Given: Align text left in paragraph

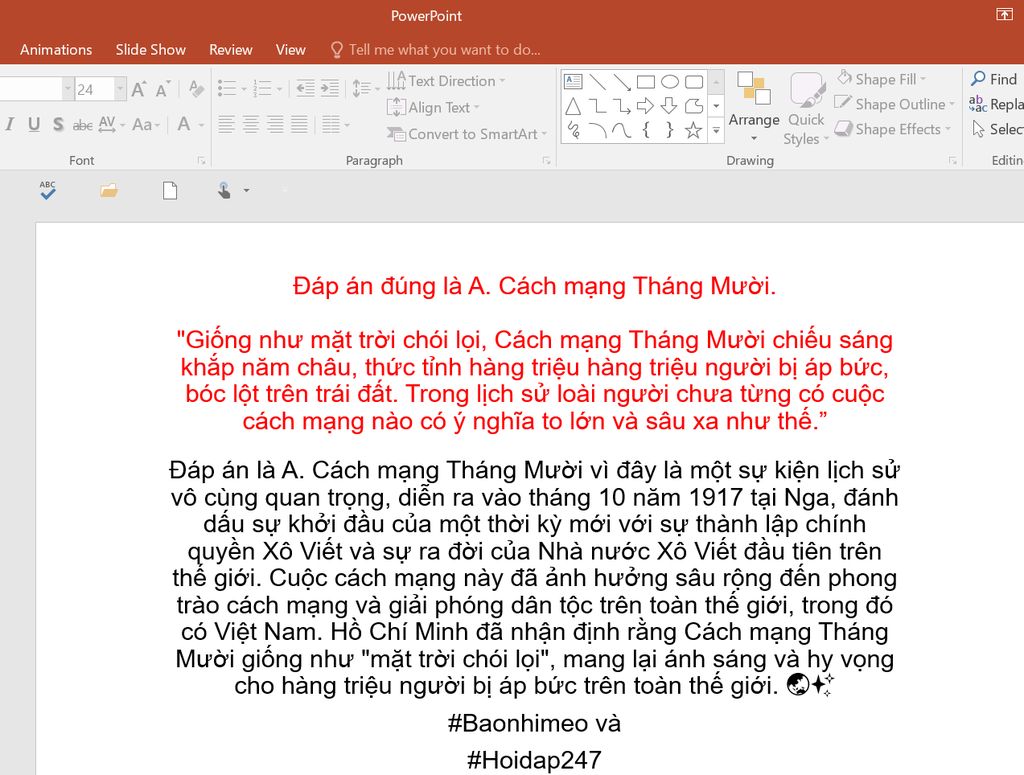Looking at the screenshot, I should (x=227, y=124).
